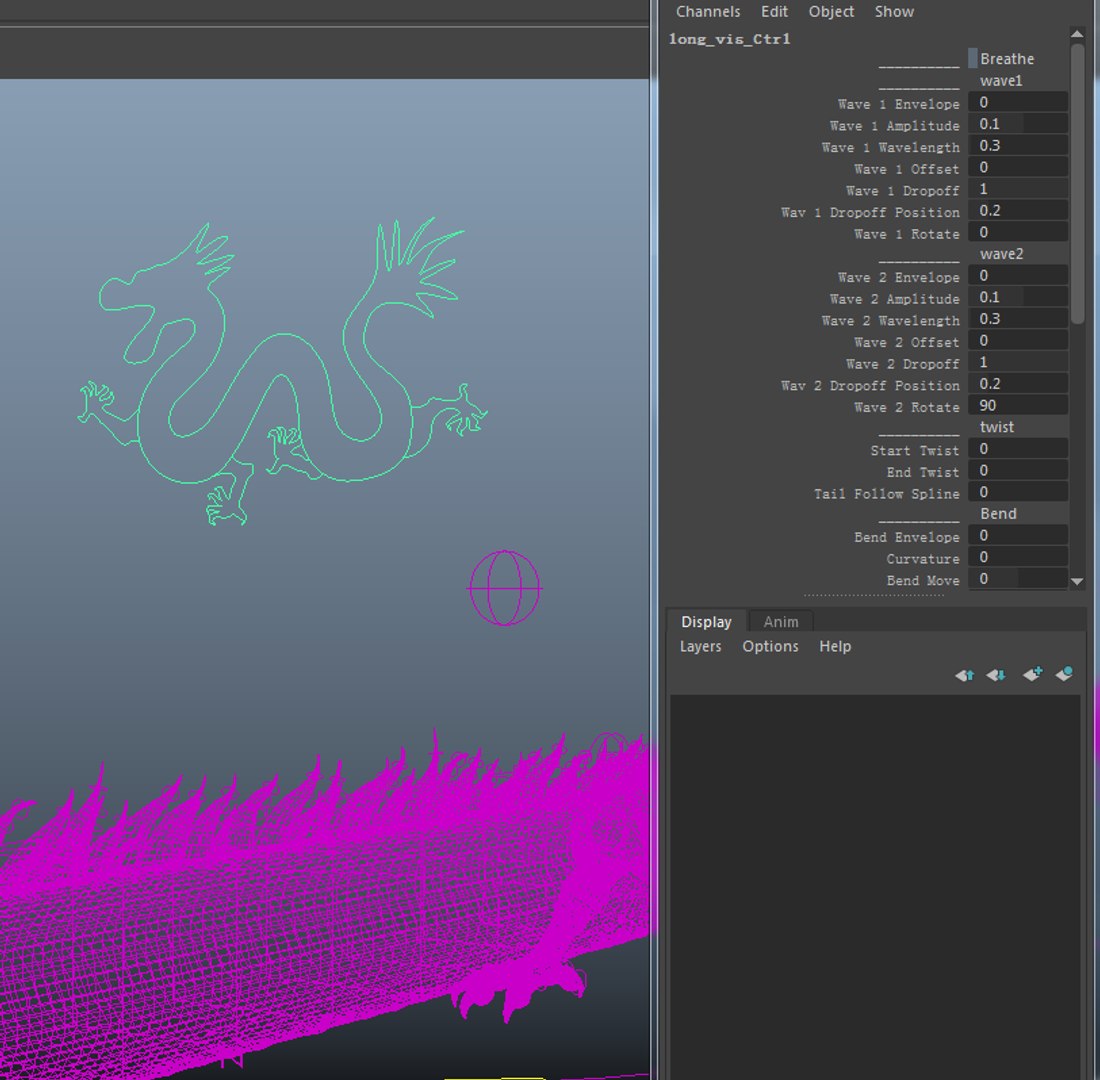Click the Wave 1 Dropoff value field

click(x=1018, y=189)
